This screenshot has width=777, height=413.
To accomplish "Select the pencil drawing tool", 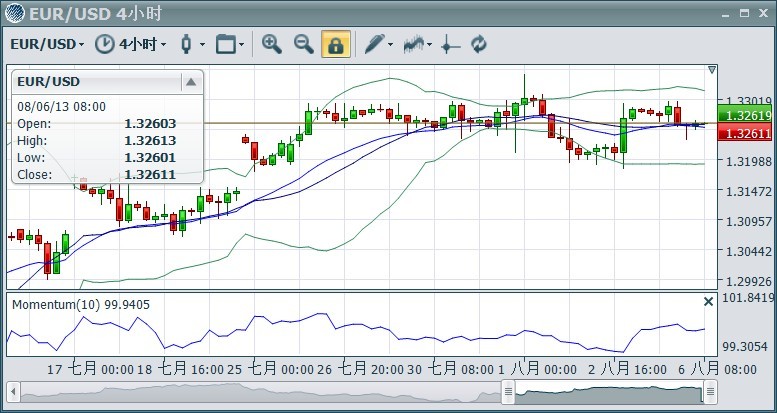I will [375, 44].
